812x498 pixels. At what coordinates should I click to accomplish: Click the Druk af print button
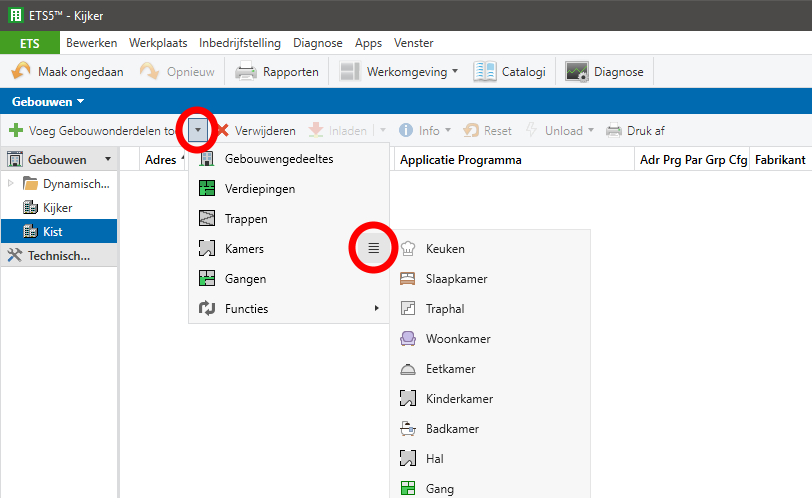[x=636, y=131]
